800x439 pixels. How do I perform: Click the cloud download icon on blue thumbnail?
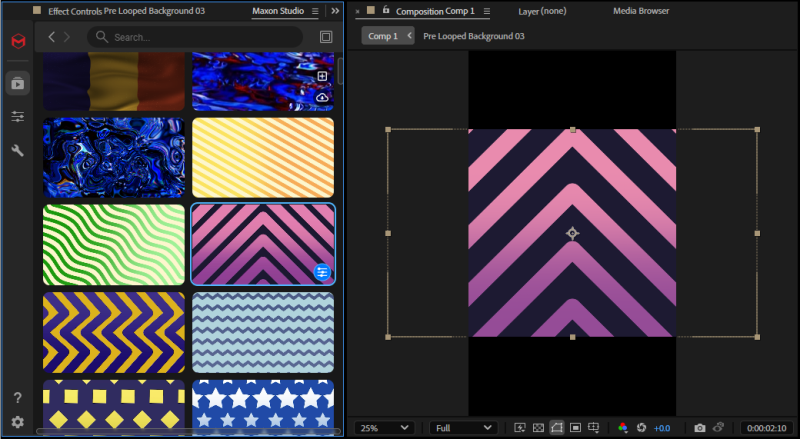click(x=322, y=97)
